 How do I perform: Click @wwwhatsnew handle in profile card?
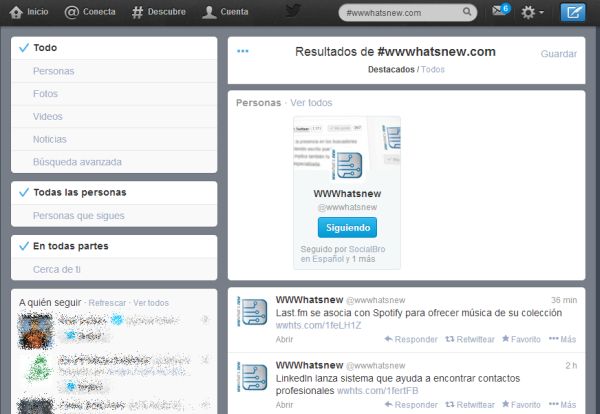pos(347,207)
